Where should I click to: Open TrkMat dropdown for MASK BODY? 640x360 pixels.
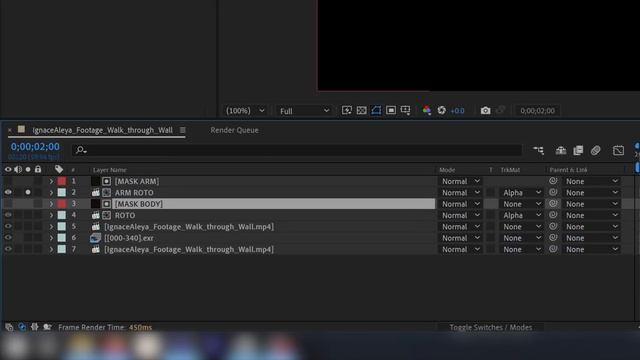pyautogui.click(x=522, y=204)
